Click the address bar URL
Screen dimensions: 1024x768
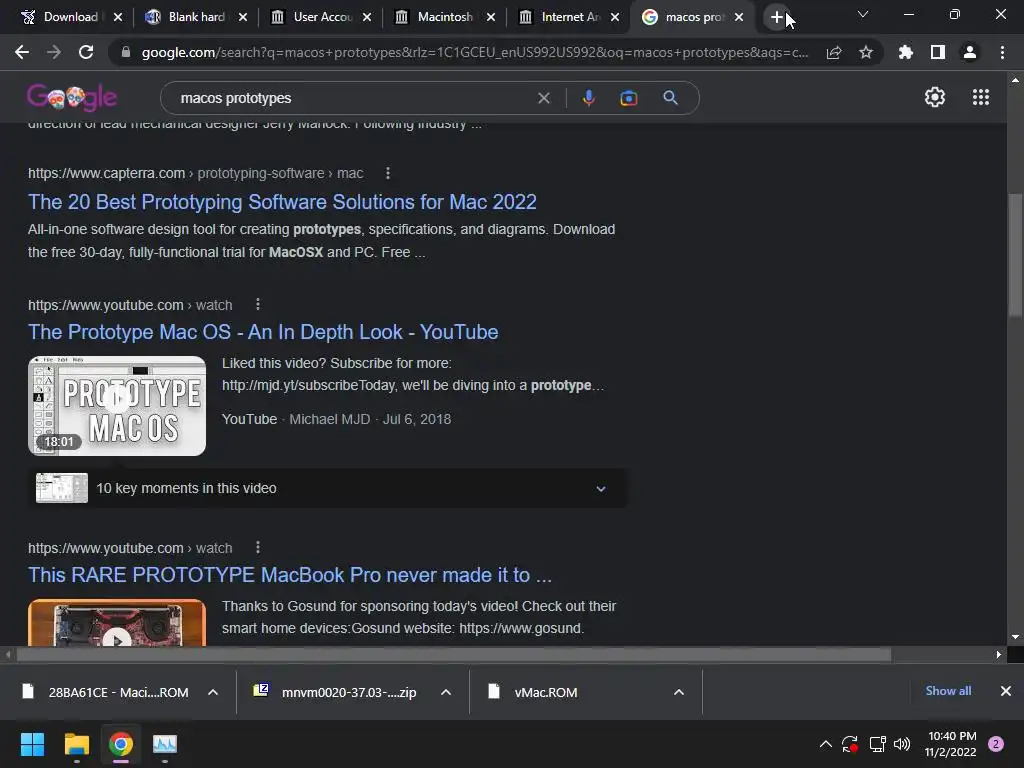coord(475,52)
